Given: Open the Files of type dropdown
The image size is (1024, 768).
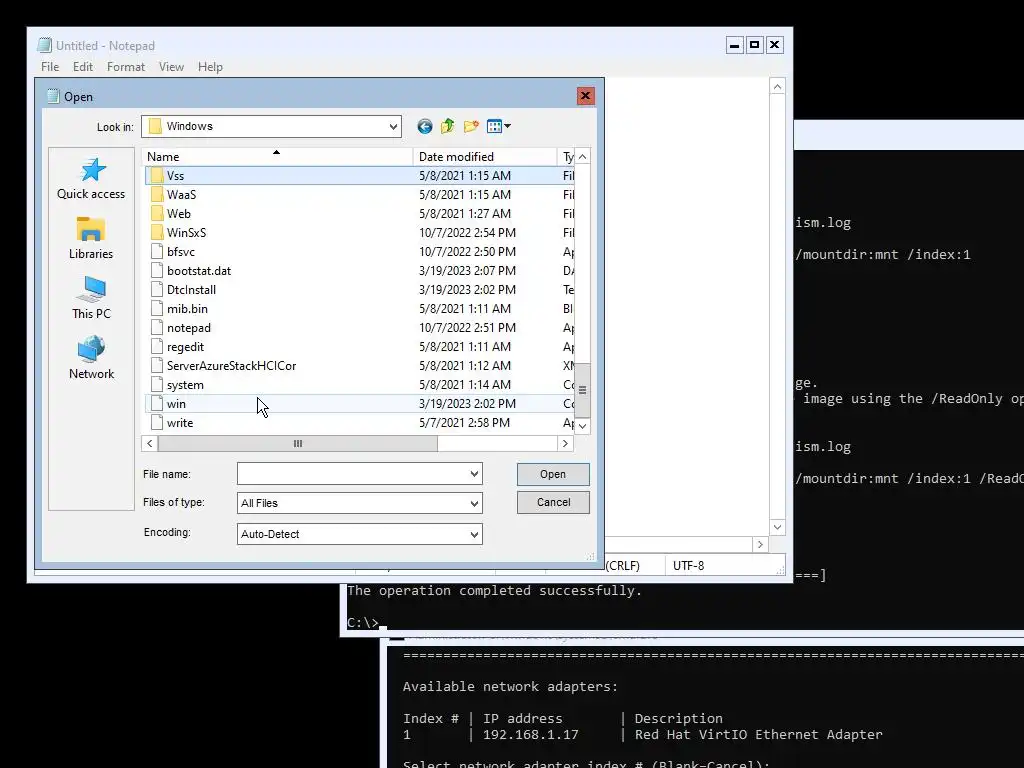Looking at the screenshot, I should 474,504.
